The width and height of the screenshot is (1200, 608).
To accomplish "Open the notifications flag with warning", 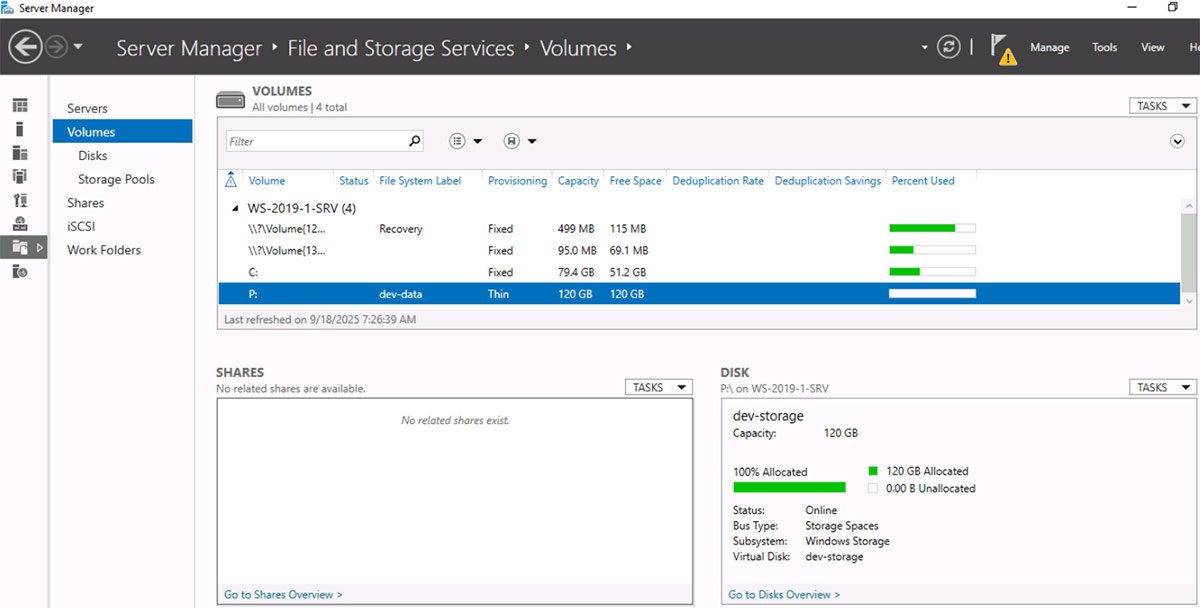I will [x=1002, y=48].
